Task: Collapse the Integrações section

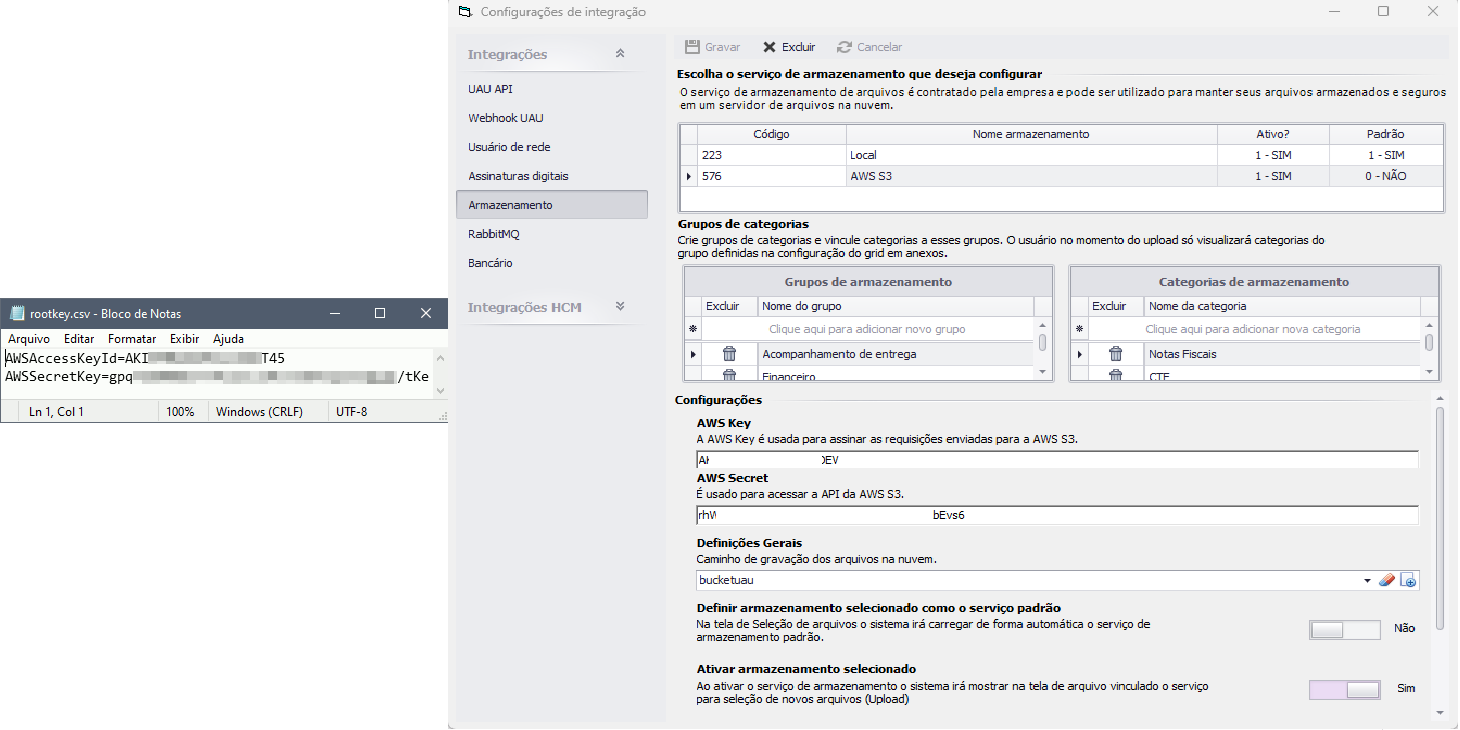Action: click(x=620, y=54)
